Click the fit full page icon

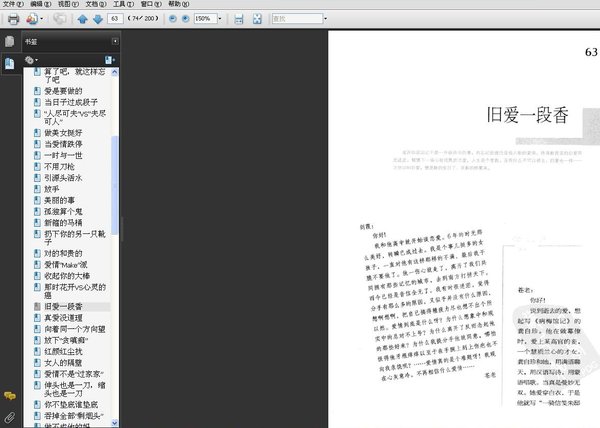click(x=257, y=19)
